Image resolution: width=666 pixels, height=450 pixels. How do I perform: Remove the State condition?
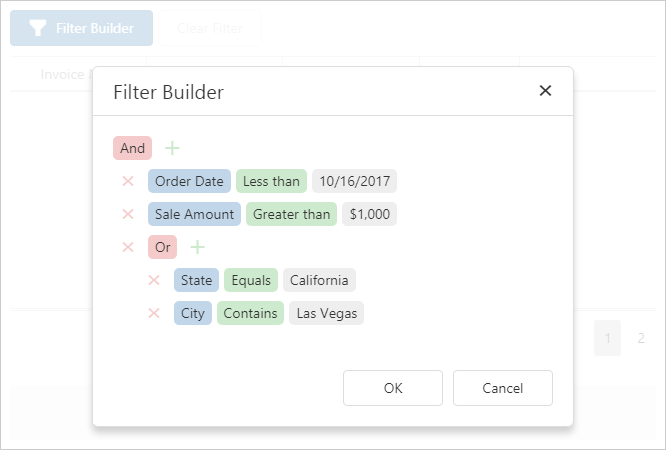tap(154, 280)
